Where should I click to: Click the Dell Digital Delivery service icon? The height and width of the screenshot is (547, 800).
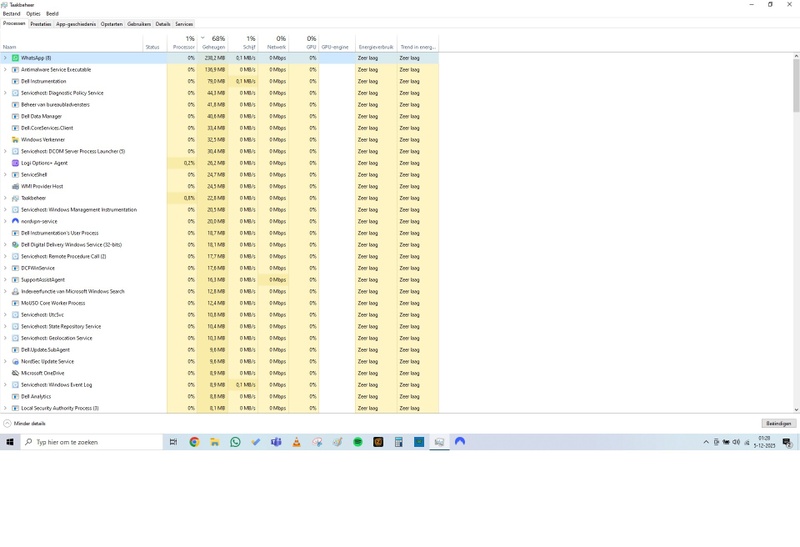coord(15,245)
